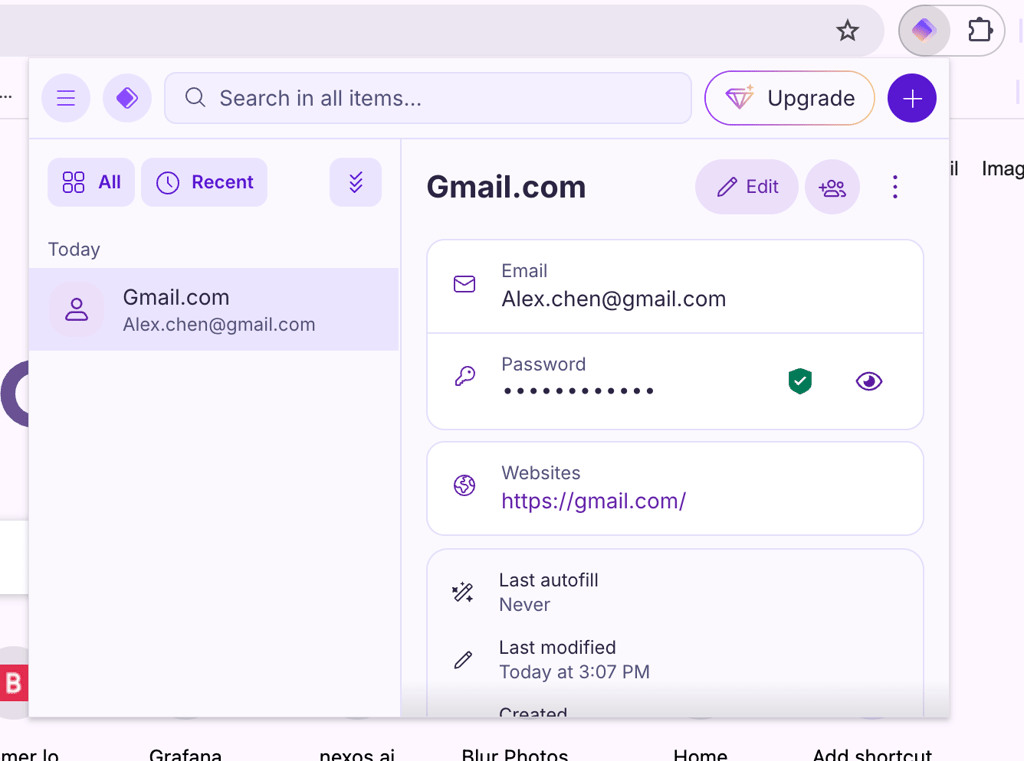
Task: Switch to the All tab
Action: (x=91, y=182)
